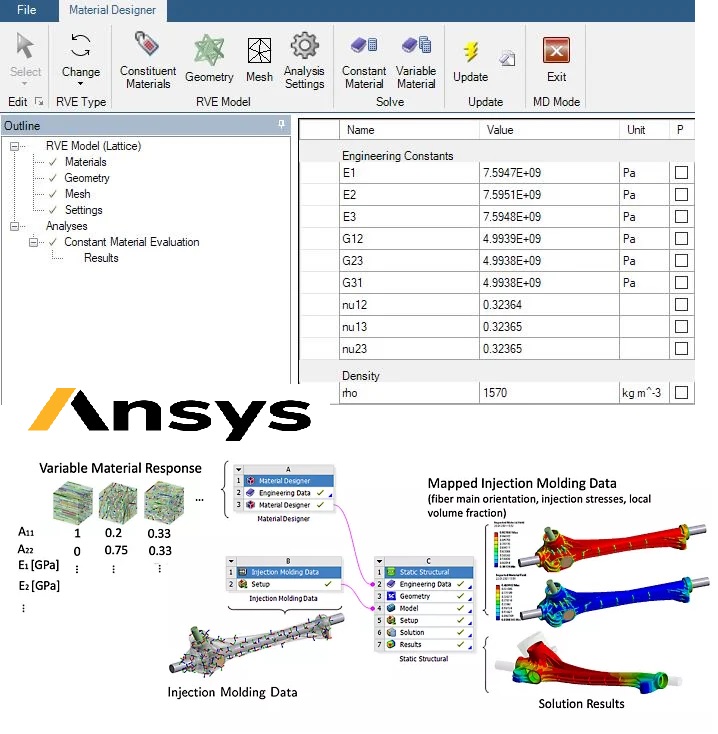Screen dimensions: 718x734
Task: Click Results icon in system C
Action: pos(391,645)
